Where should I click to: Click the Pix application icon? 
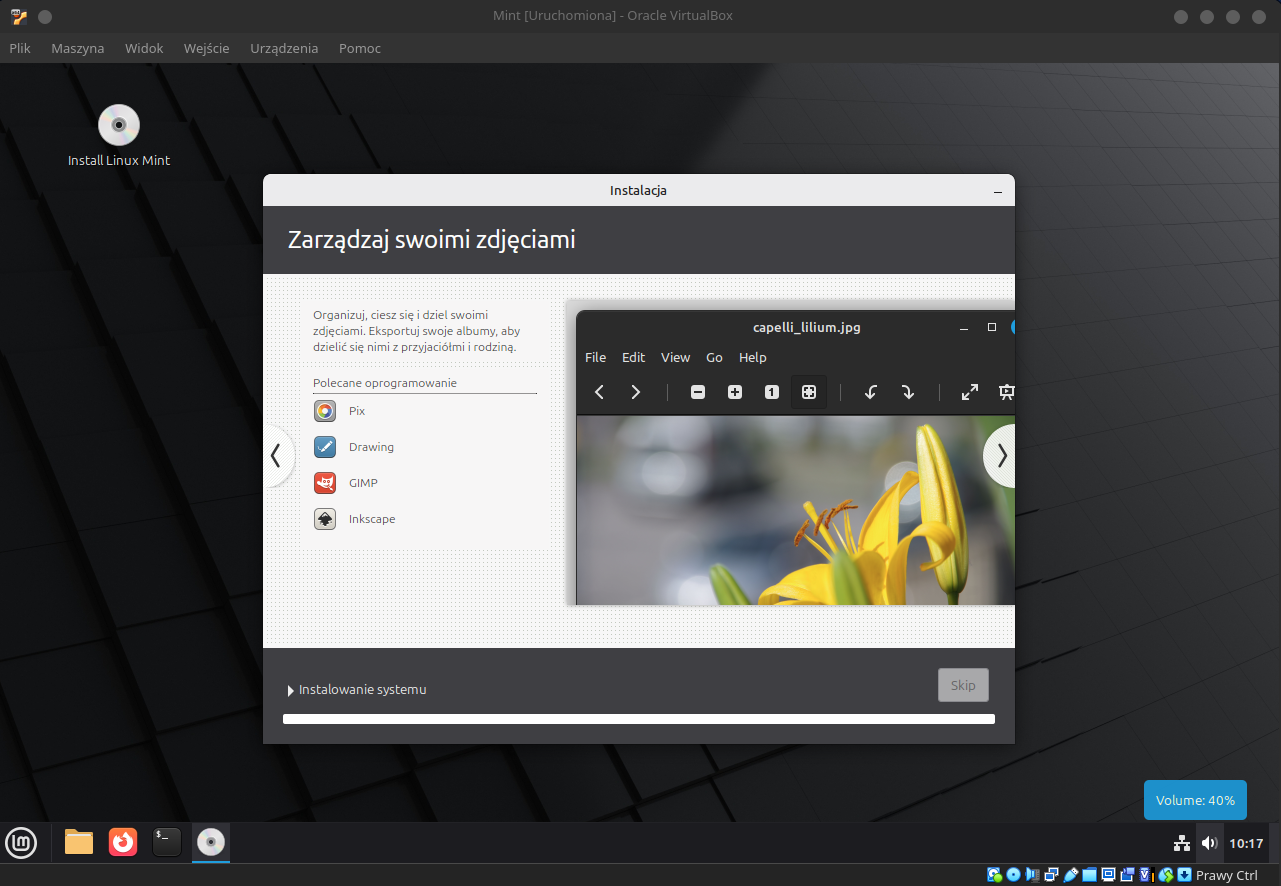click(x=325, y=411)
